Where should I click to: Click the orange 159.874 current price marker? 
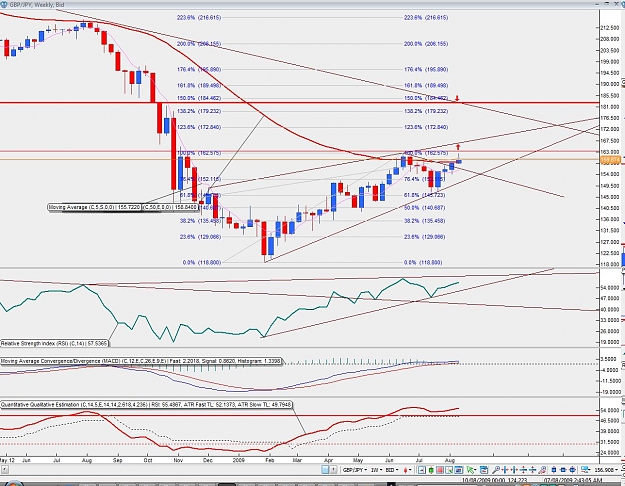pos(610,160)
